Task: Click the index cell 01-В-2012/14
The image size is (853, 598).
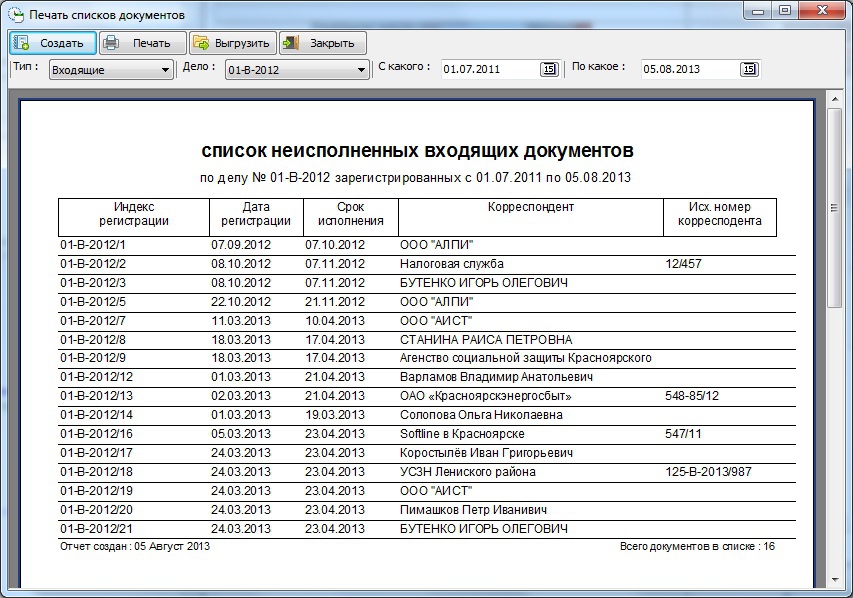Action: coord(96,415)
